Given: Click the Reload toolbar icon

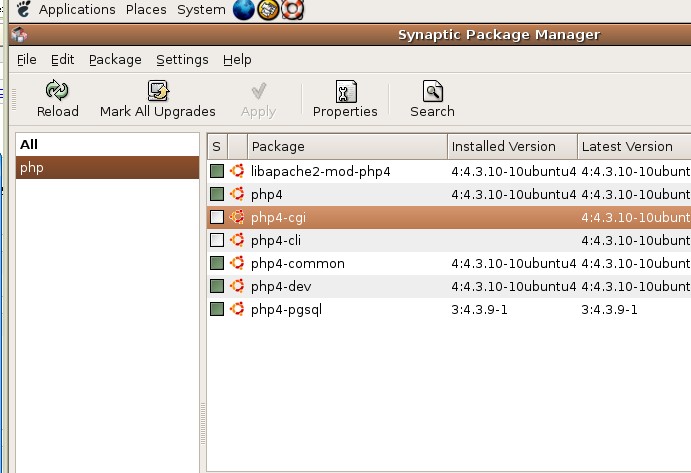Looking at the screenshot, I should tap(57, 90).
